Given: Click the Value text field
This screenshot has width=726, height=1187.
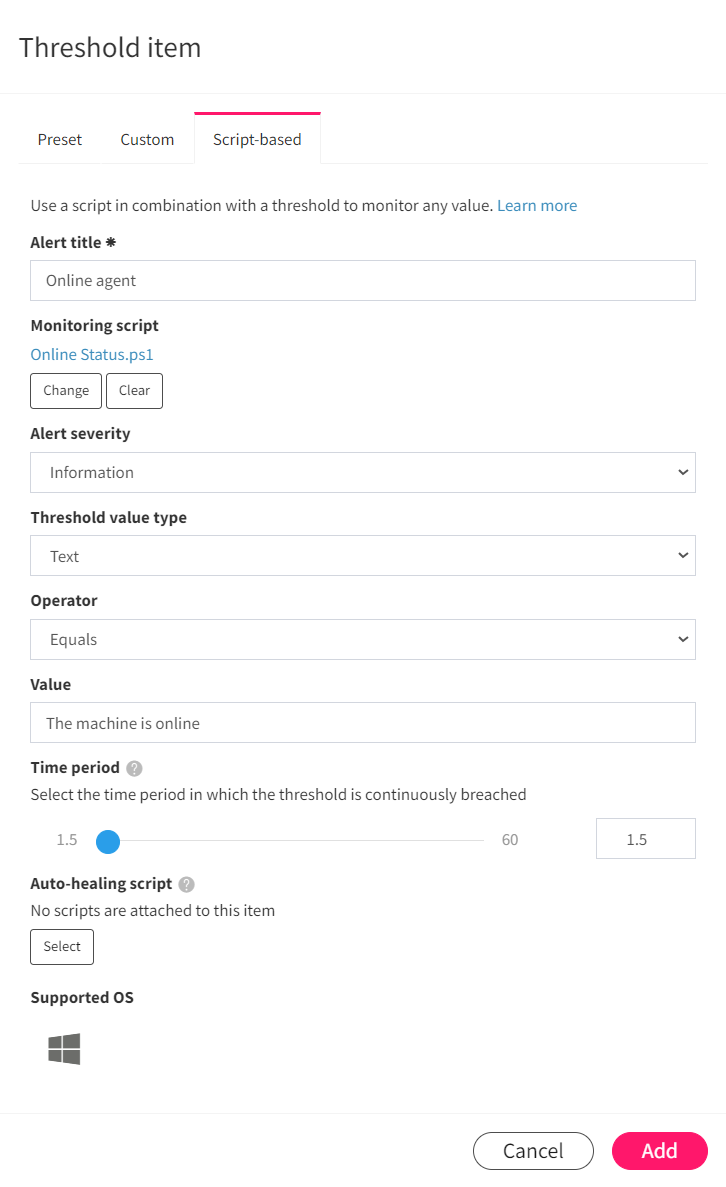Looking at the screenshot, I should pos(363,723).
